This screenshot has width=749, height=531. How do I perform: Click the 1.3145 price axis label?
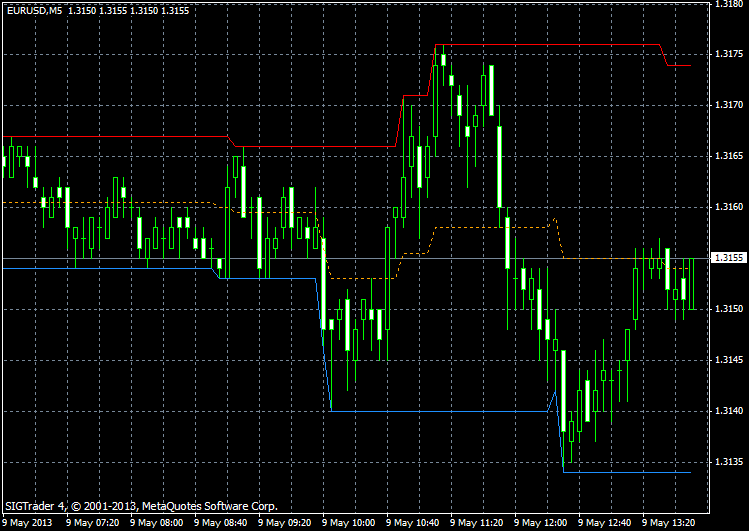729,360
